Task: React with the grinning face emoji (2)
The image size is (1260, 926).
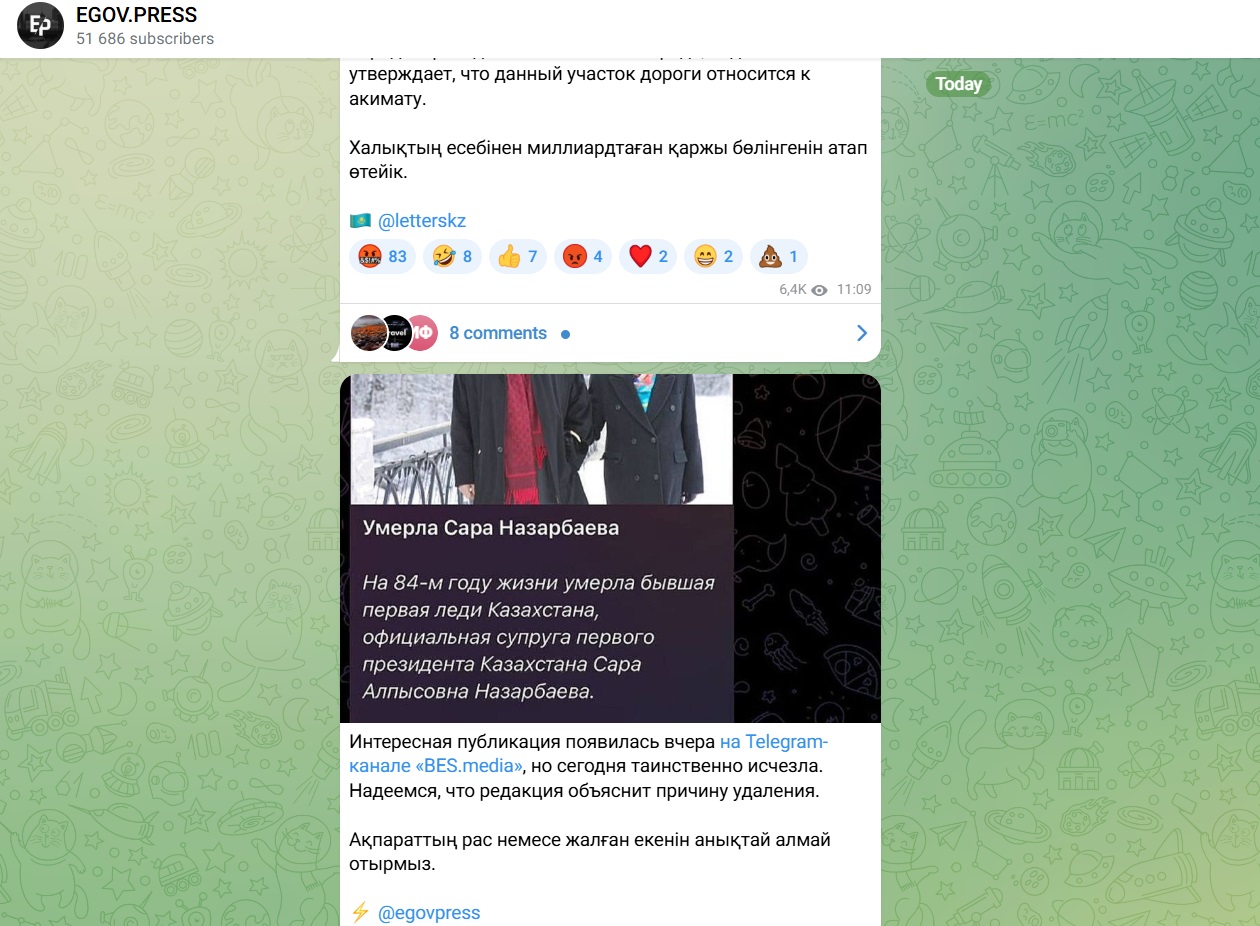Action: tap(713, 257)
